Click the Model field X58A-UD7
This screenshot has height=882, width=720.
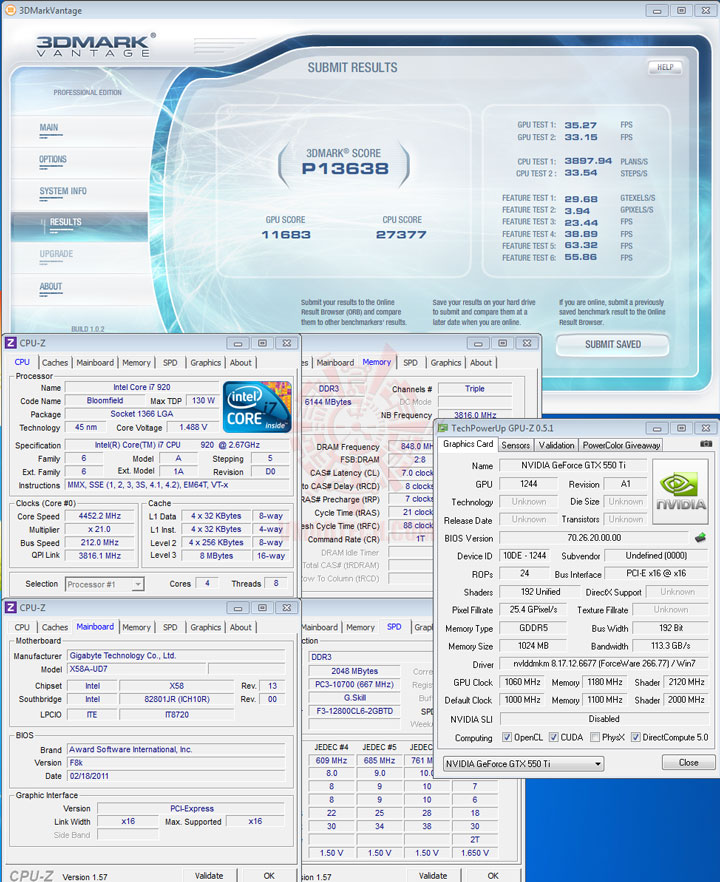click(137, 669)
